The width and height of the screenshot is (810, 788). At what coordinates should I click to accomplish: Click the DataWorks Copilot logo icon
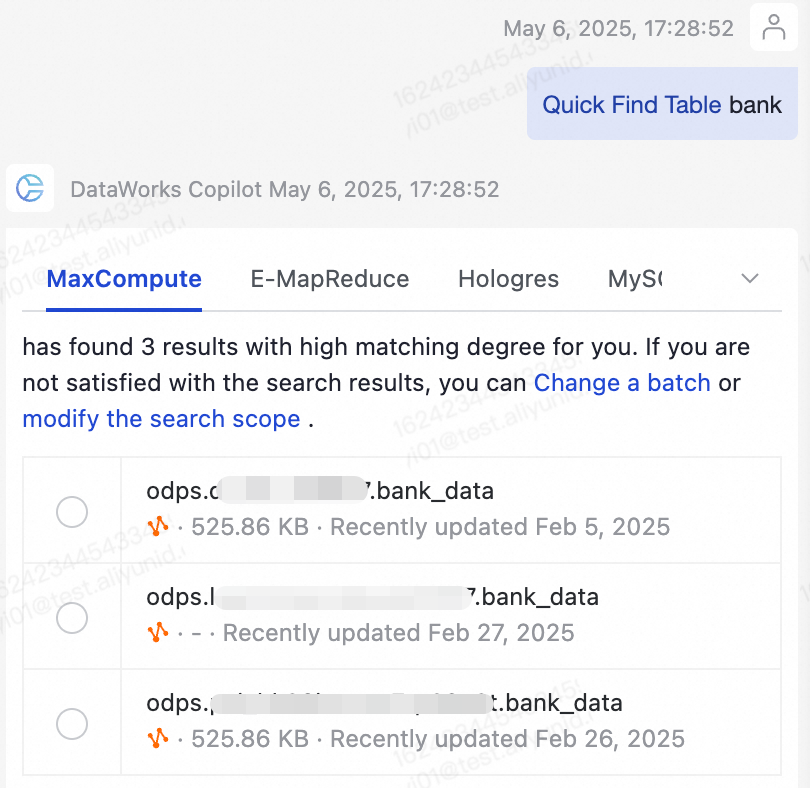(x=30, y=188)
